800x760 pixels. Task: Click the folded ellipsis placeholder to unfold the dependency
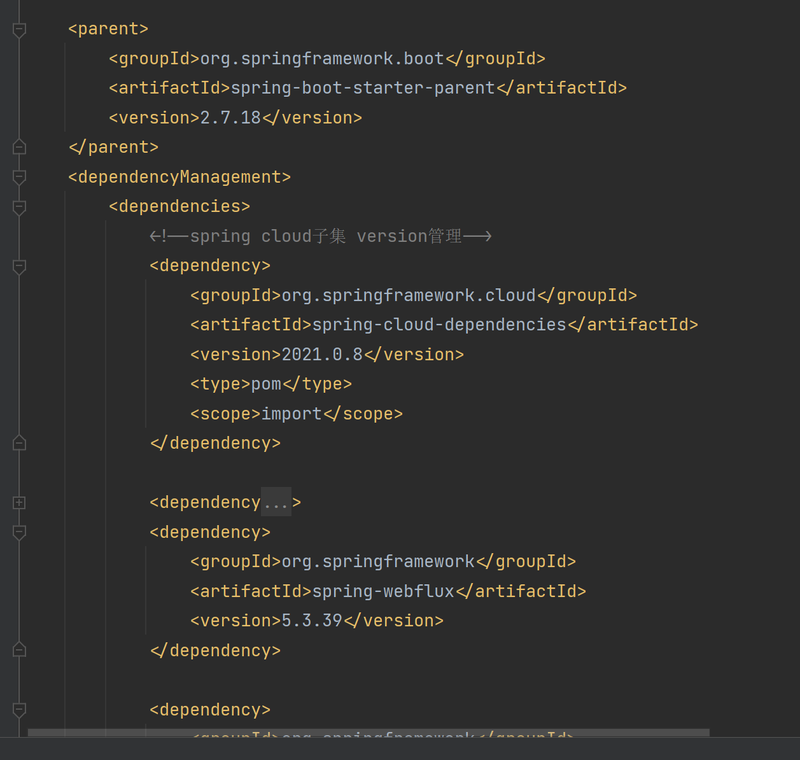[275, 502]
